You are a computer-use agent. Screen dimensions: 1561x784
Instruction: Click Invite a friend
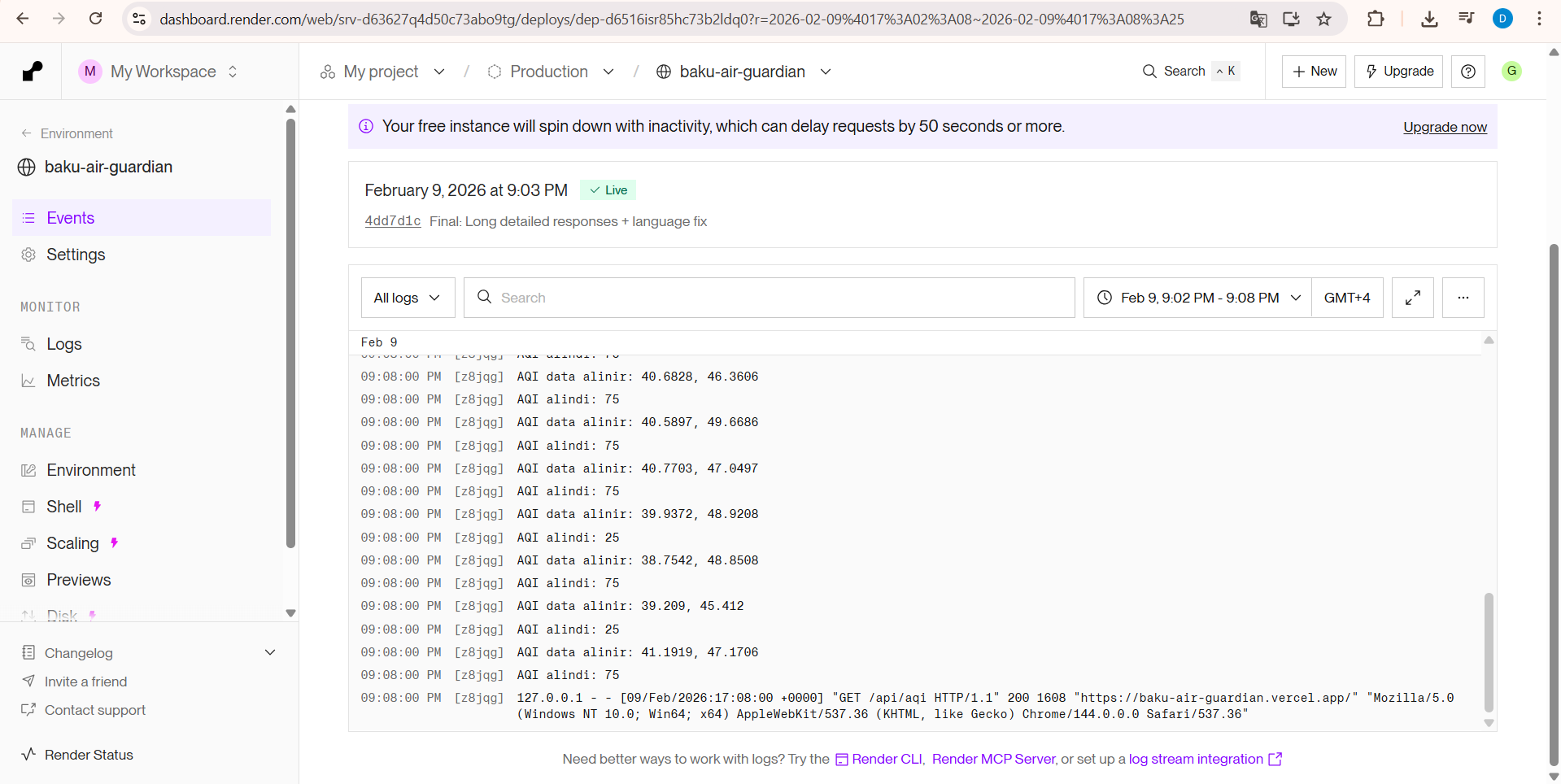coord(75,682)
